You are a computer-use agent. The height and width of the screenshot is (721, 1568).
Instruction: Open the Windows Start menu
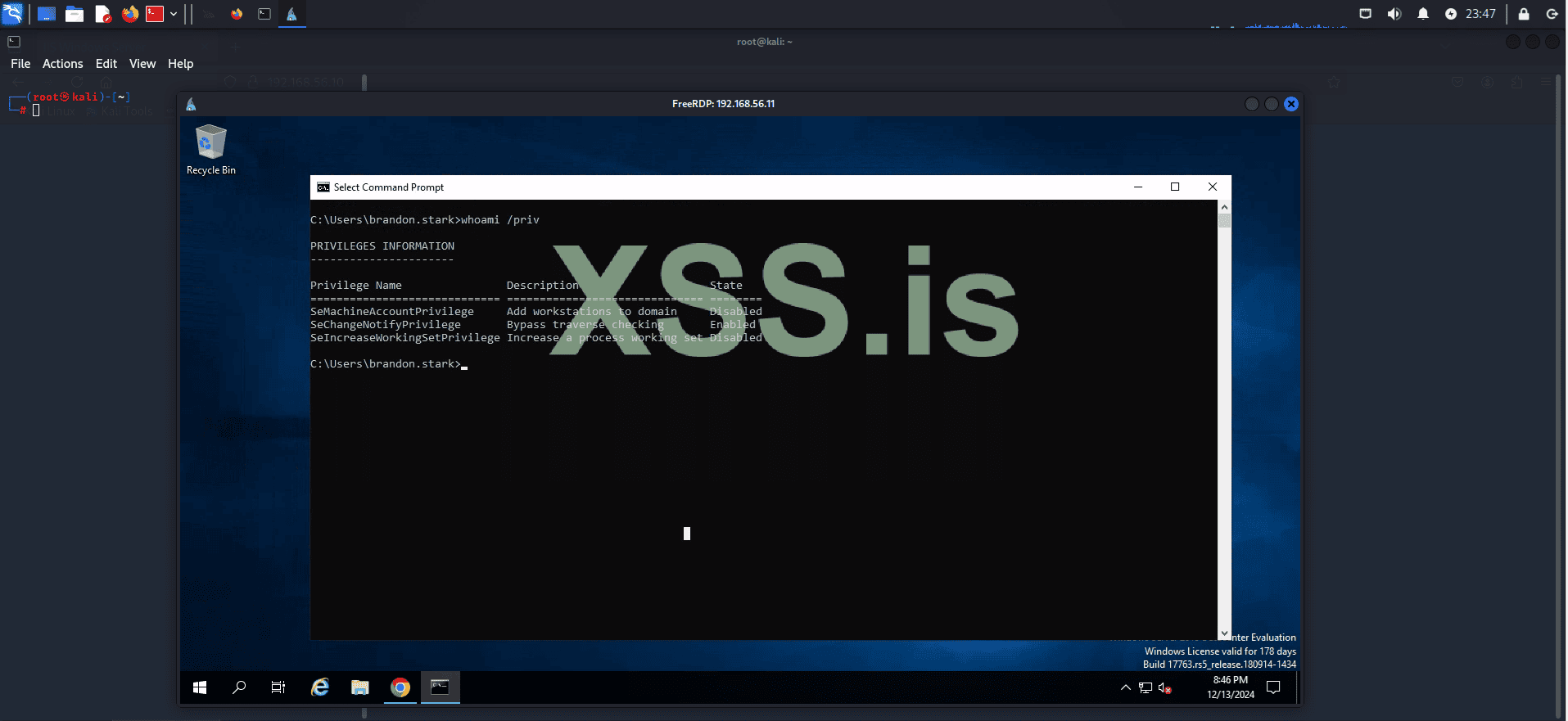click(x=200, y=687)
